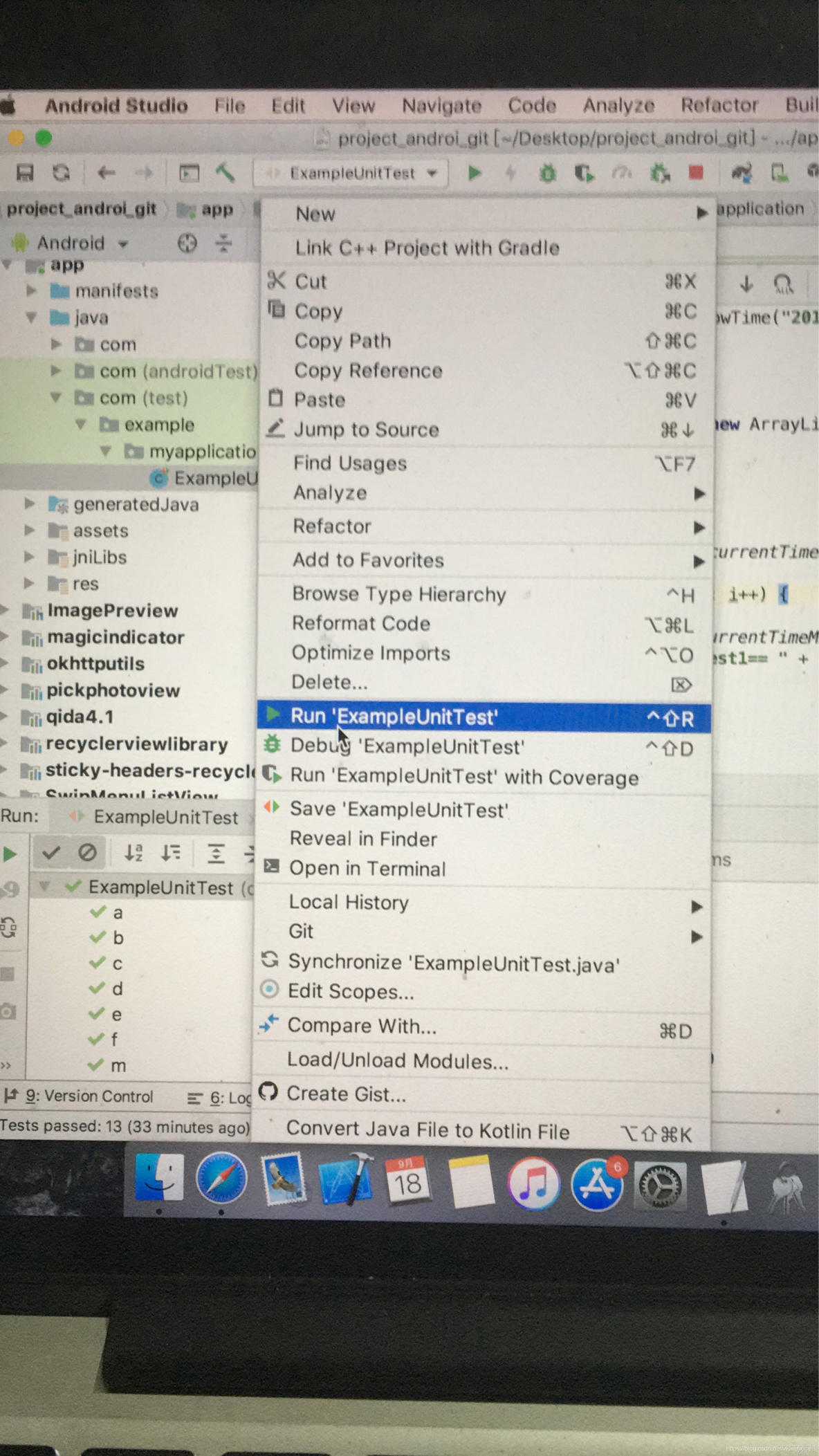Image resolution: width=819 pixels, height=1456 pixels.
Task: Open iTunes from the Dock
Action: click(x=533, y=1183)
